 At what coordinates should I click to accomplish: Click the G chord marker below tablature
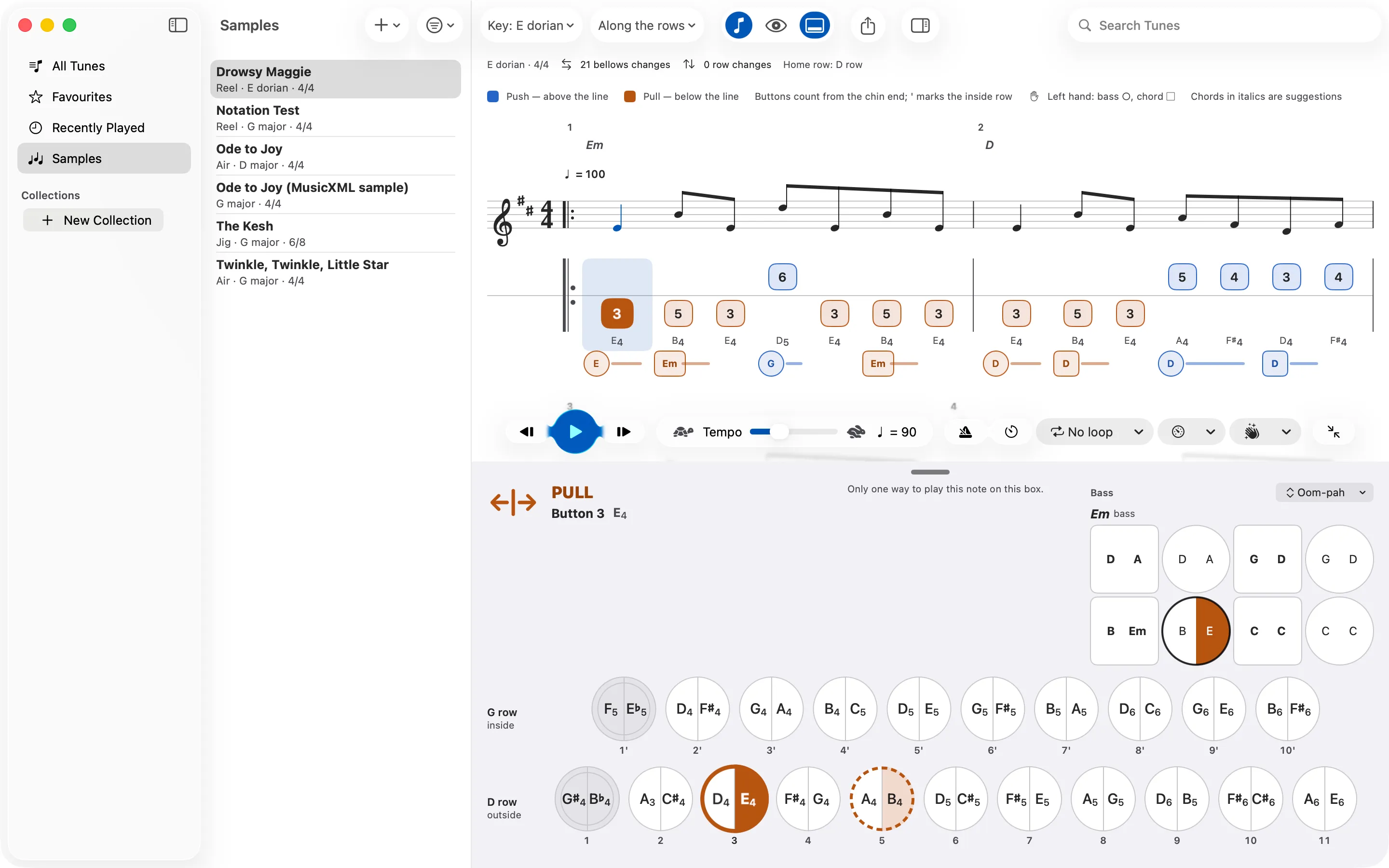(x=771, y=364)
